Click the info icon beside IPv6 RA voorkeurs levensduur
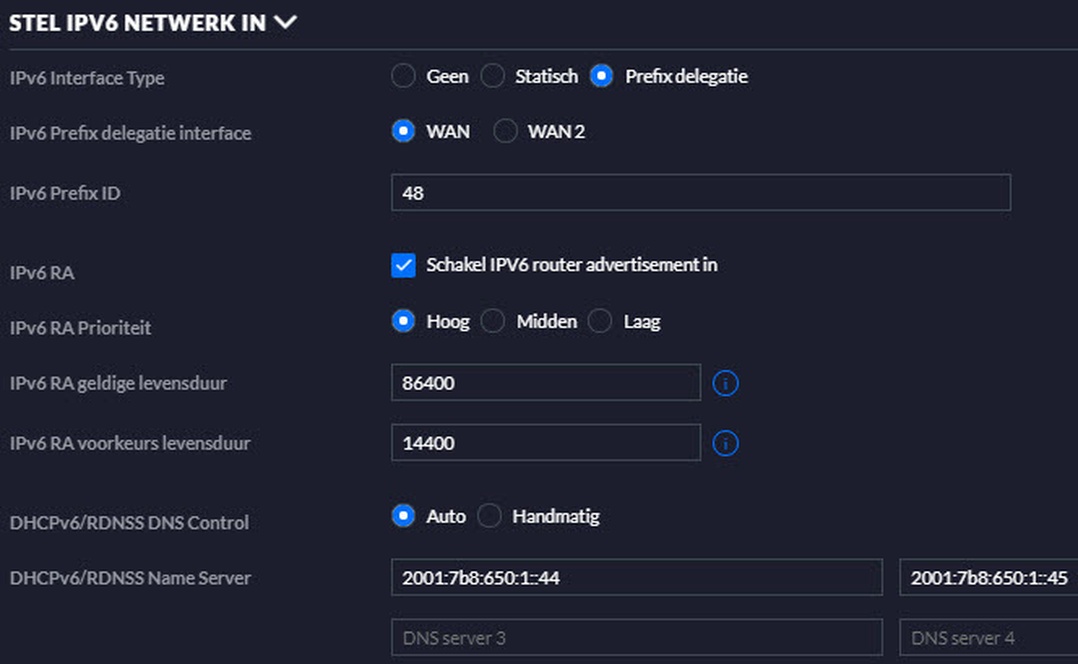The height and width of the screenshot is (664, 1078). coord(725,443)
